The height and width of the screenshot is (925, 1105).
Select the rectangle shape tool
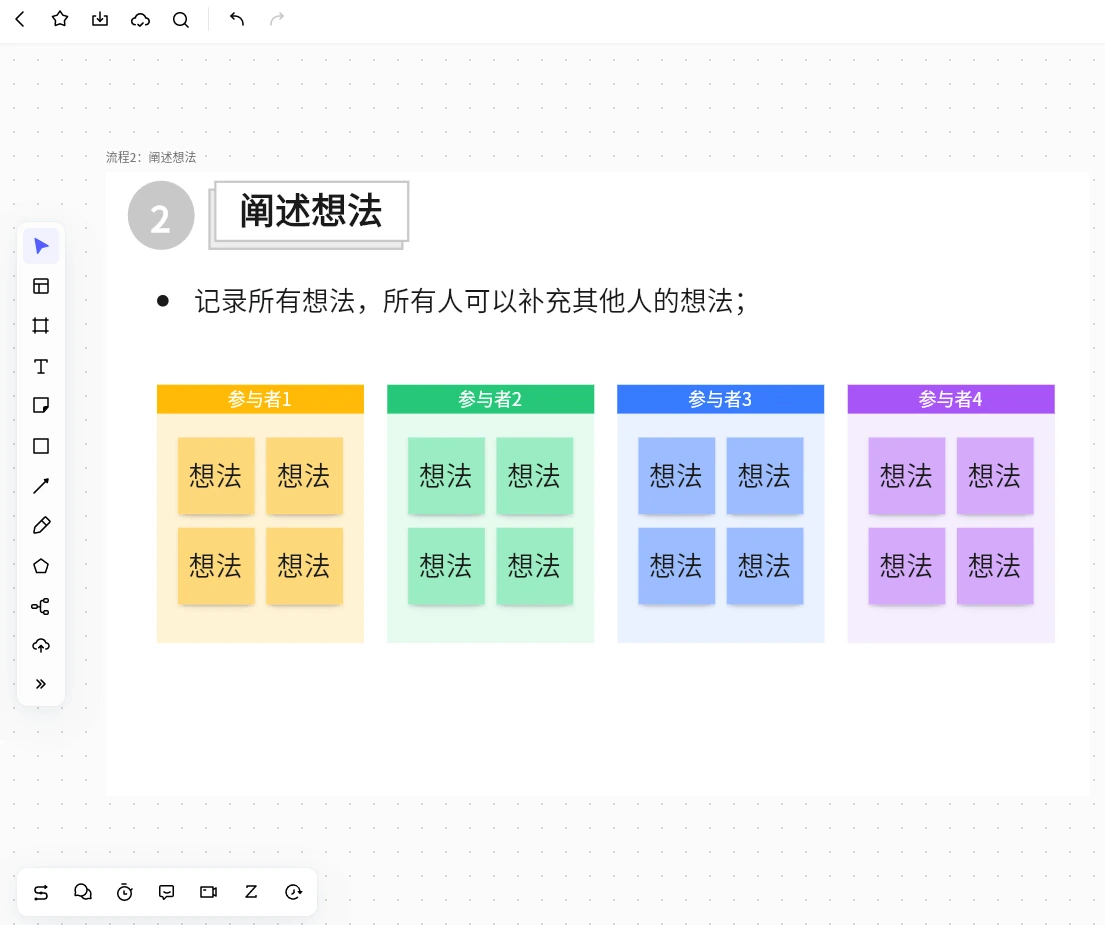[x=41, y=446]
